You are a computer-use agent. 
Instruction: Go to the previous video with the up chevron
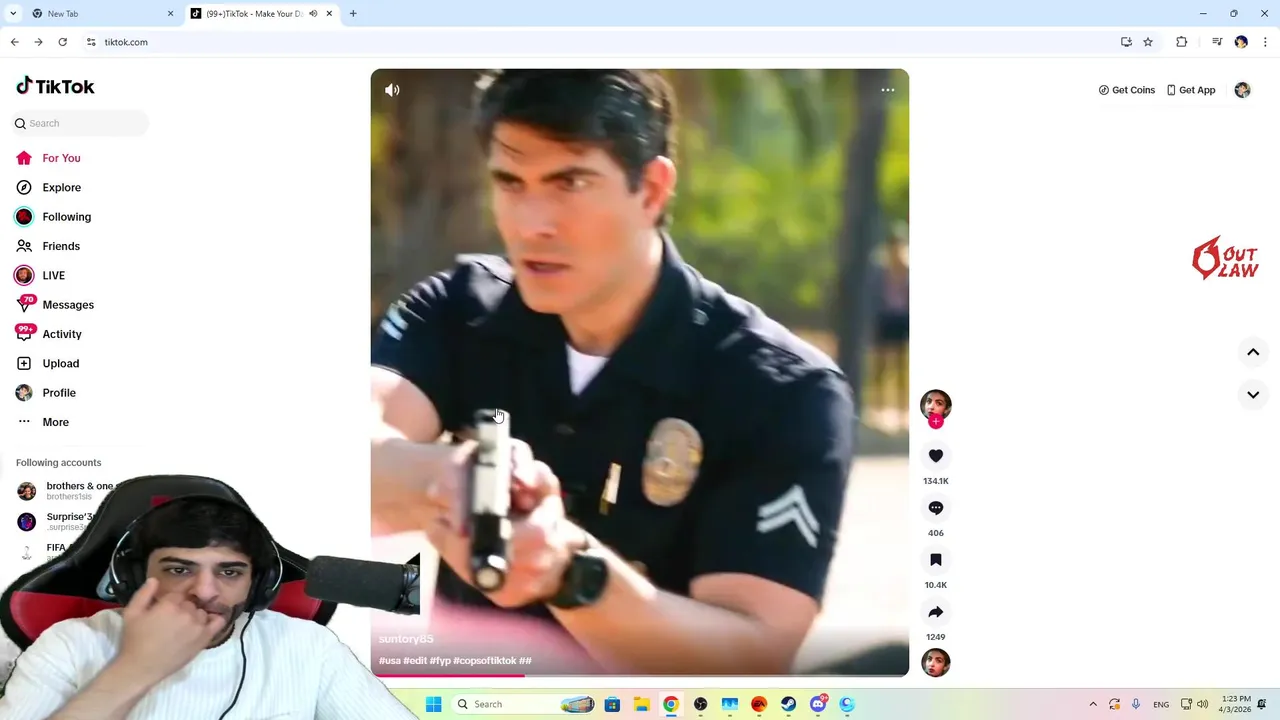(1253, 352)
